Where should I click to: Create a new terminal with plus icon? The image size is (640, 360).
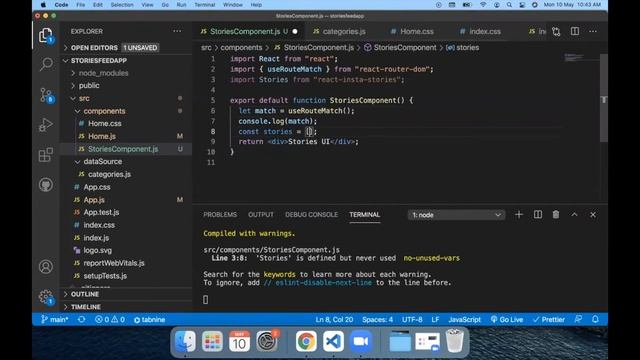tap(519, 215)
